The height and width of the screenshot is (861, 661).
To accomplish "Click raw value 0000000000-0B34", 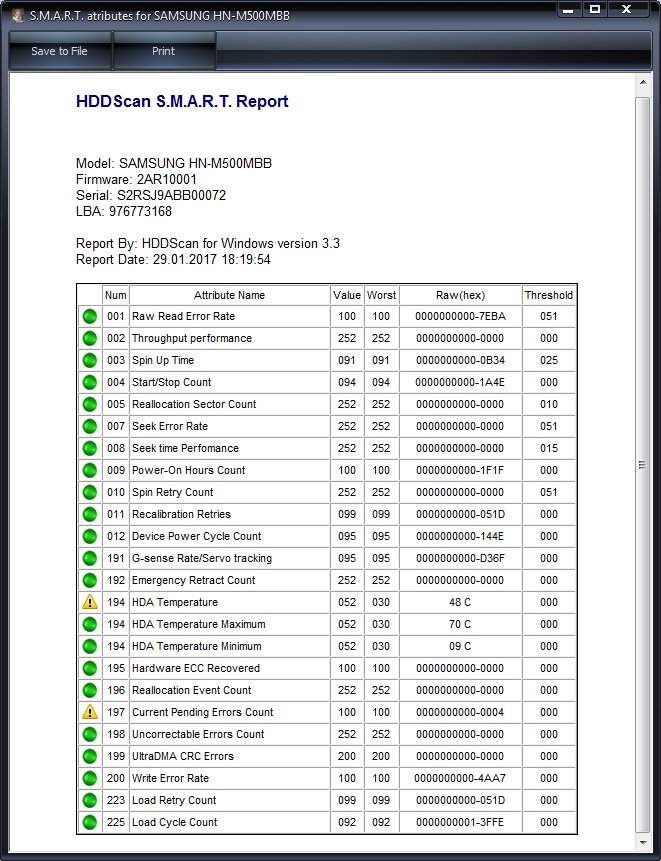I will pyautogui.click(x=460, y=360).
